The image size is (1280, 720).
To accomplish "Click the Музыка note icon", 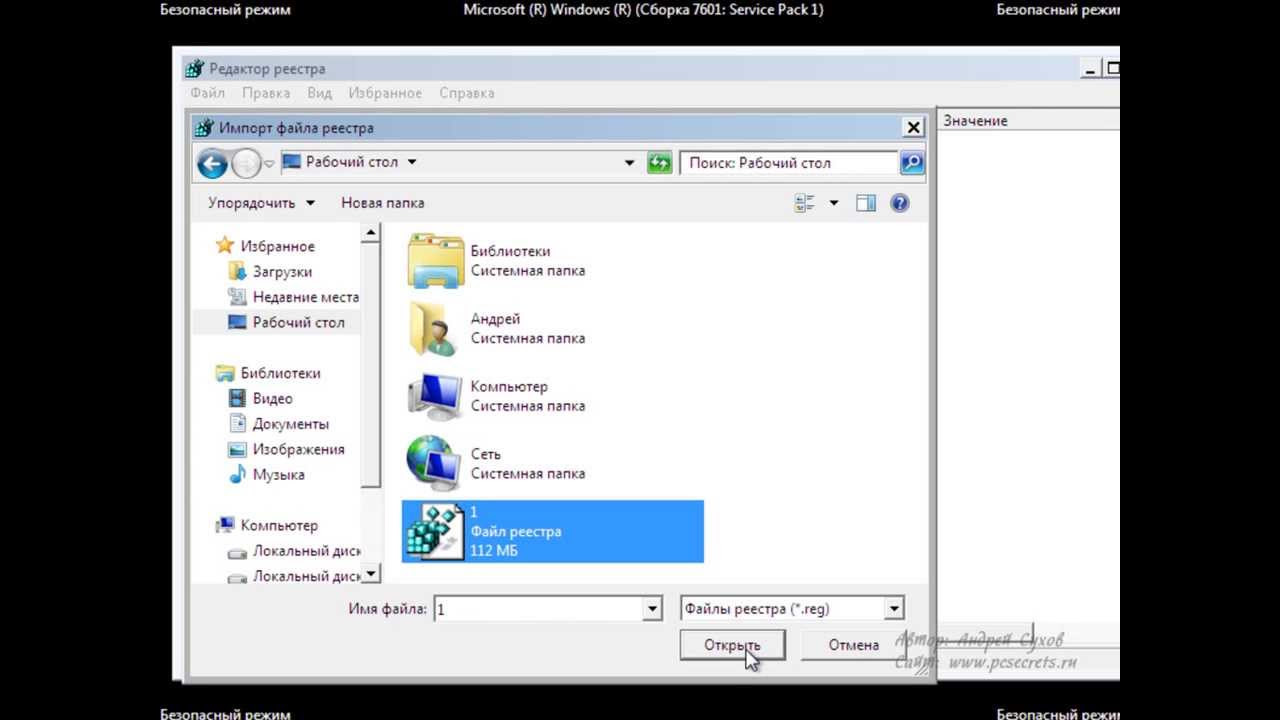I will [237, 474].
